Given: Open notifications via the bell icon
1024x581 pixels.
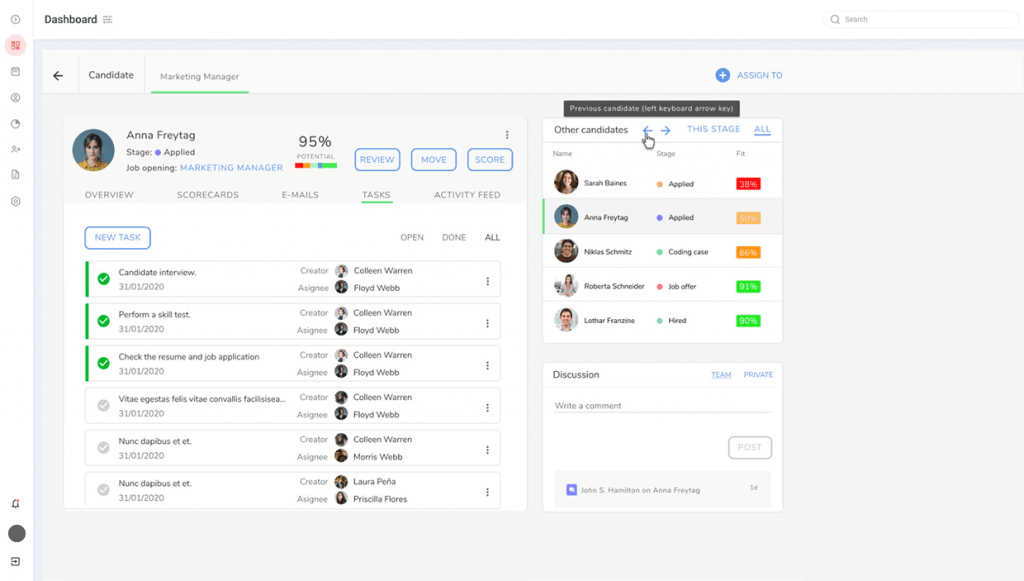Looking at the screenshot, I should click(x=14, y=504).
